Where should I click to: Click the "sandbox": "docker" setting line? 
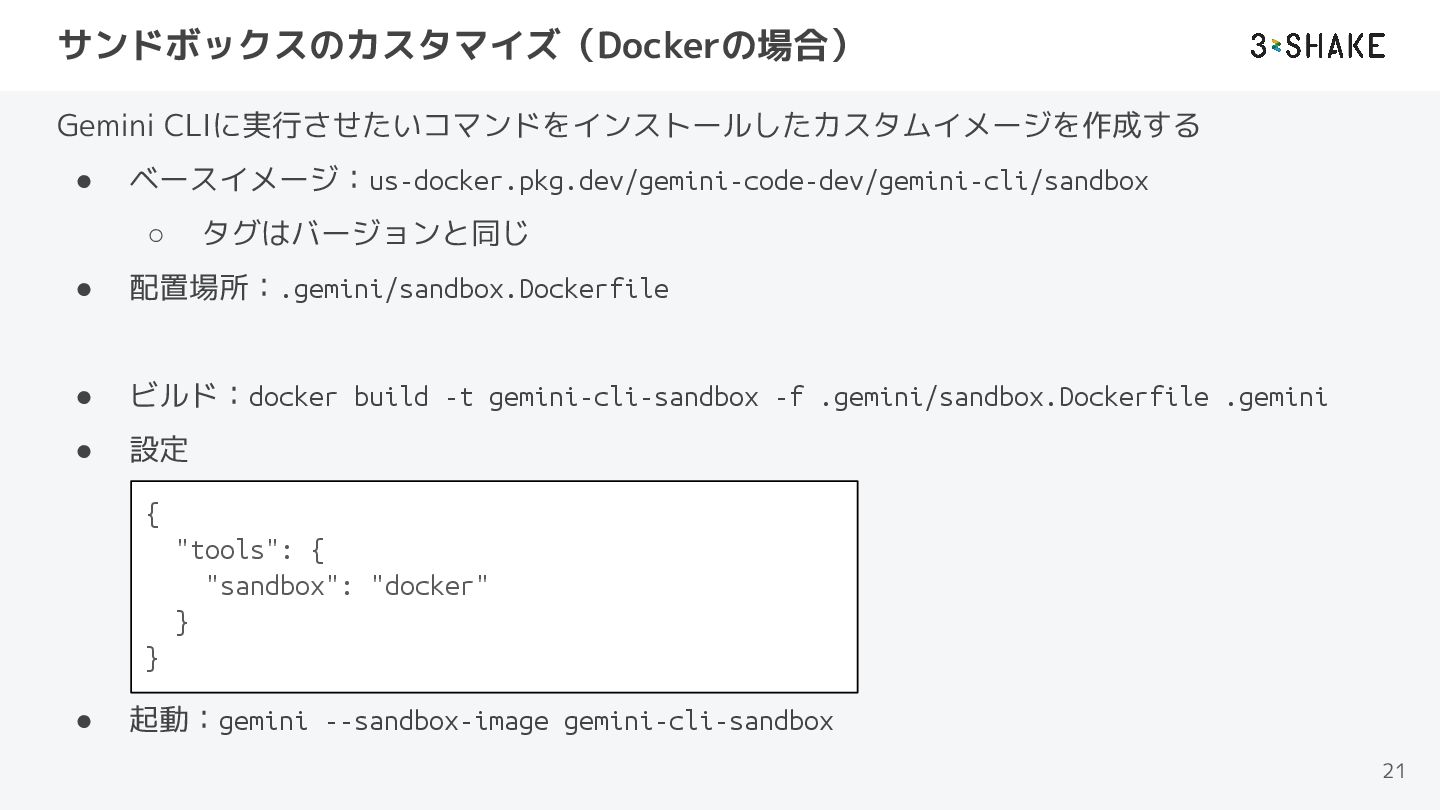click(346, 586)
